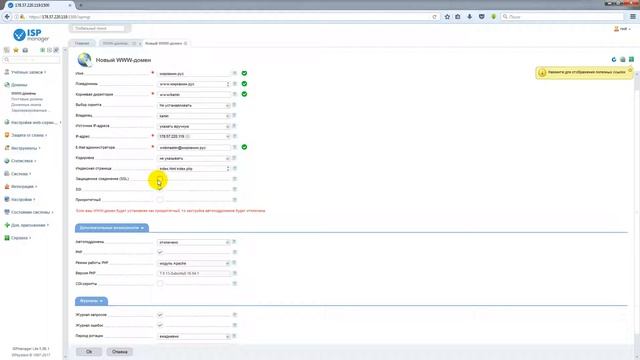This screenshot has height=360, width=640.
Task: Open Почтовые домены link in sidebar
Action: coord(27,99)
